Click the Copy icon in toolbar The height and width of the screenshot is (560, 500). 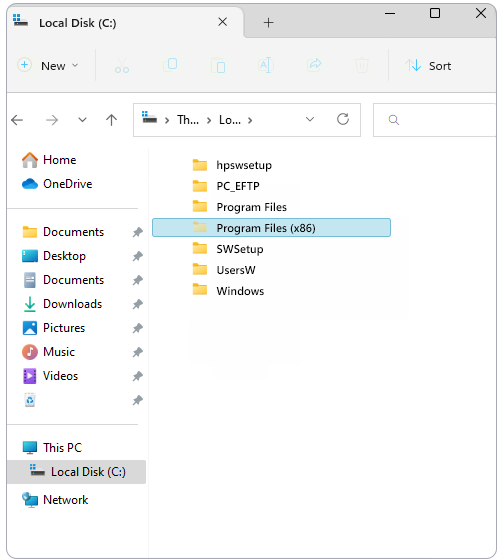point(170,65)
